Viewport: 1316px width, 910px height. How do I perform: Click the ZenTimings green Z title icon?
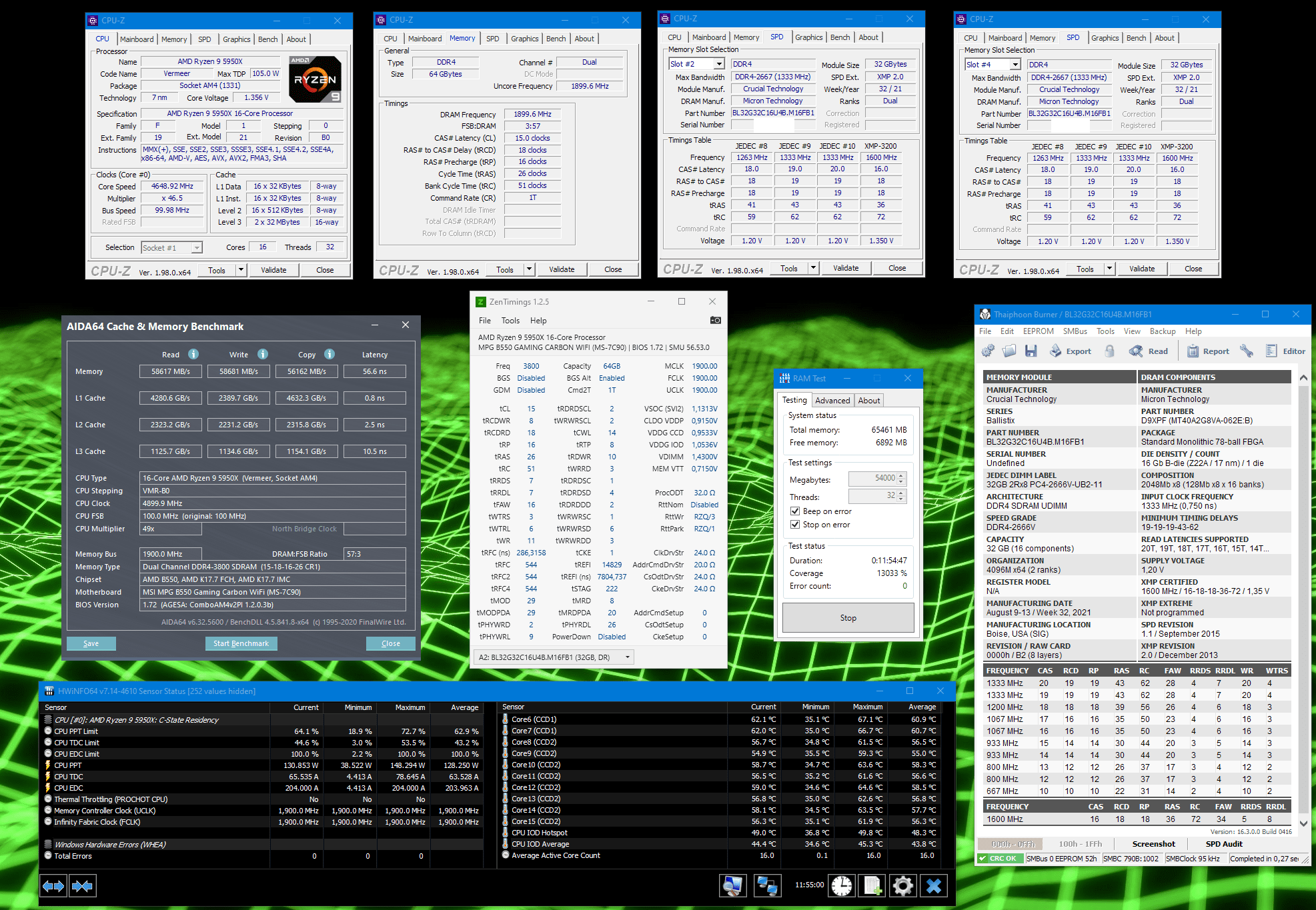(x=481, y=302)
